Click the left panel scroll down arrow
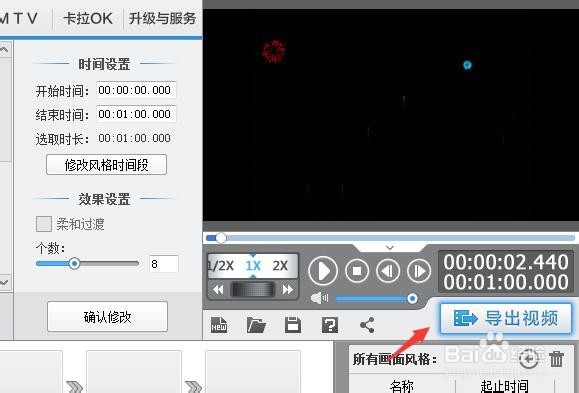The width and height of the screenshot is (579, 393). [x=4, y=283]
